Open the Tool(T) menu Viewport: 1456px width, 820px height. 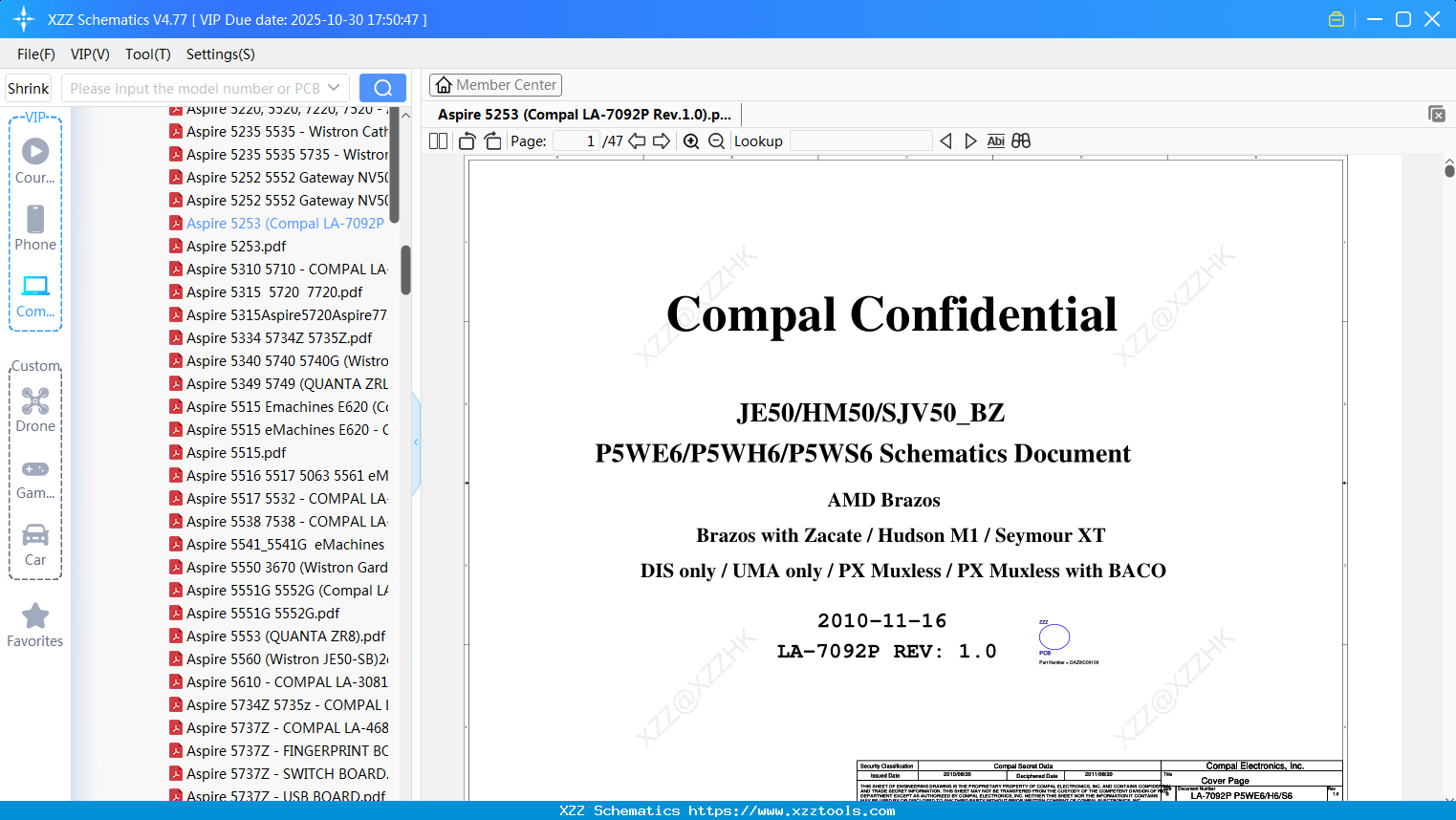pyautogui.click(x=148, y=54)
